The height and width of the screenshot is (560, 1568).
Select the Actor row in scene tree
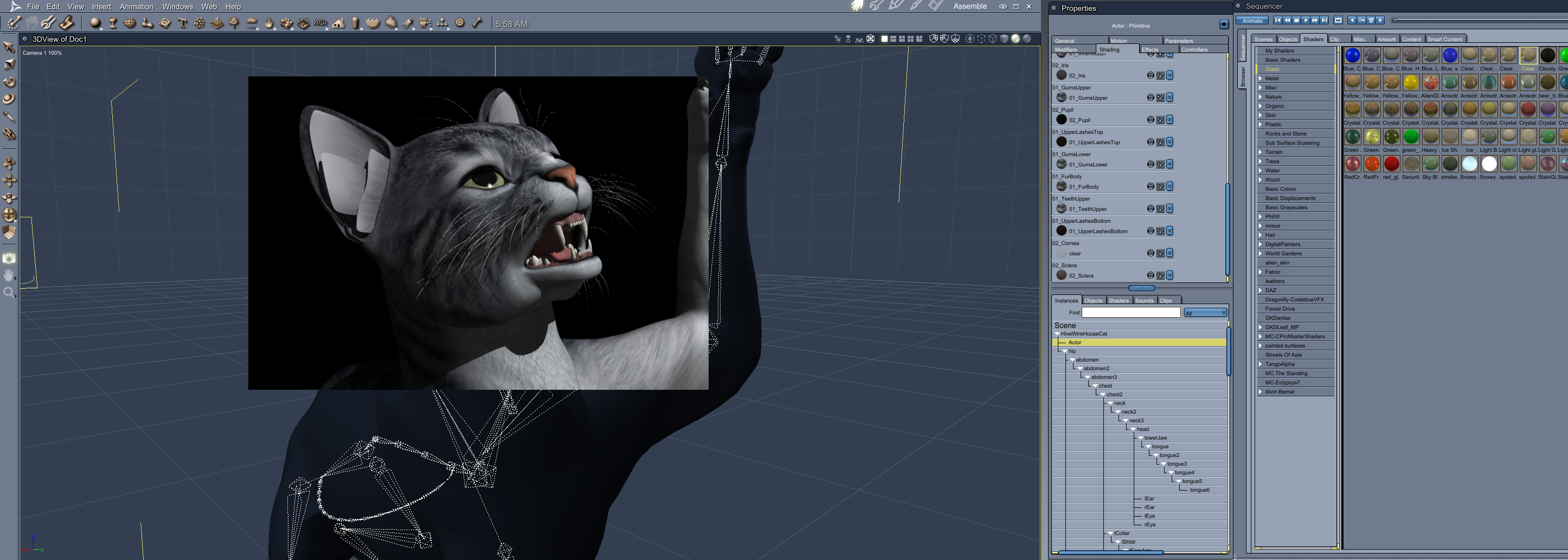click(1140, 343)
